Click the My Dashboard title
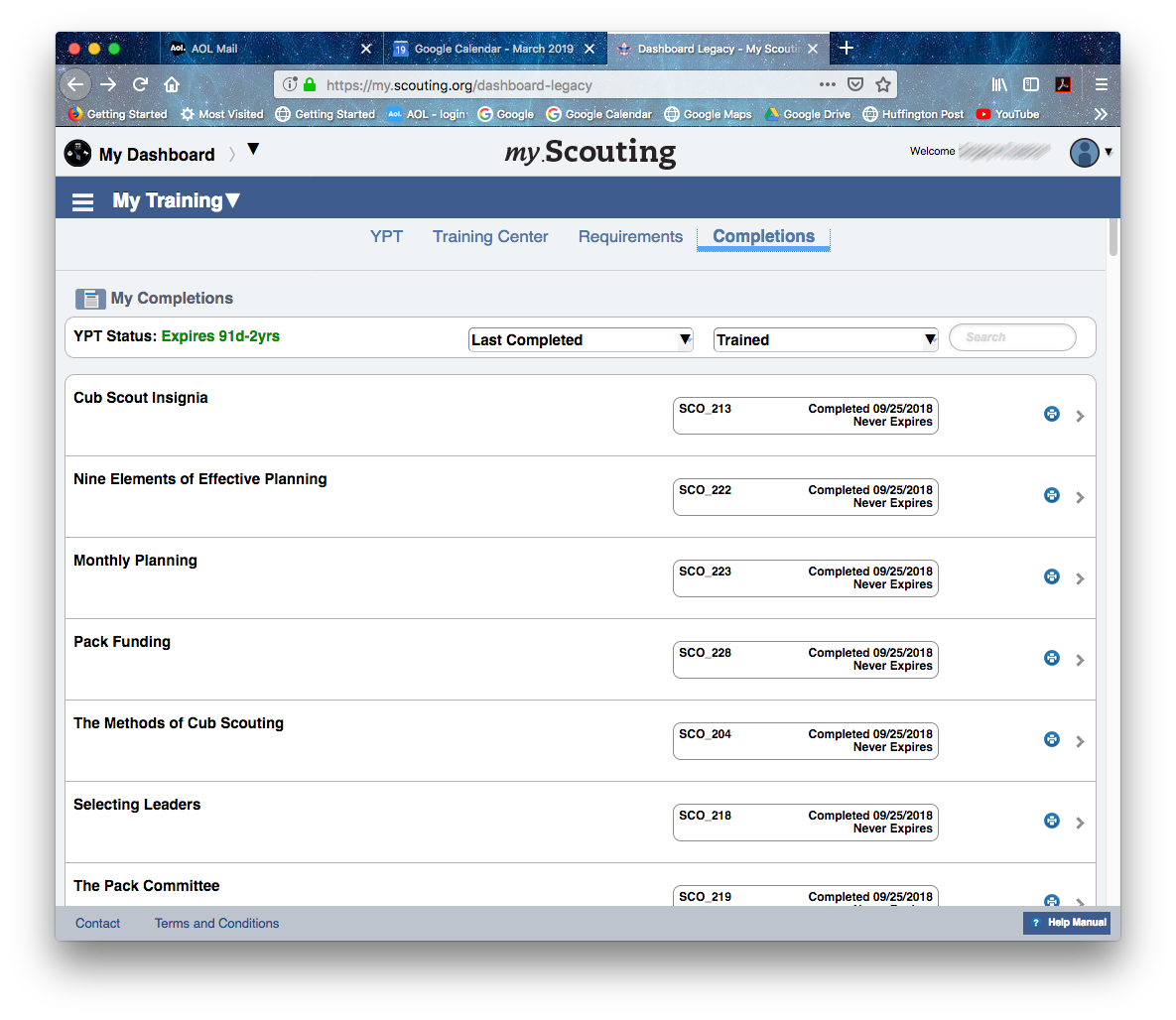This screenshot has height=1020, width=1176. tap(157, 155)
